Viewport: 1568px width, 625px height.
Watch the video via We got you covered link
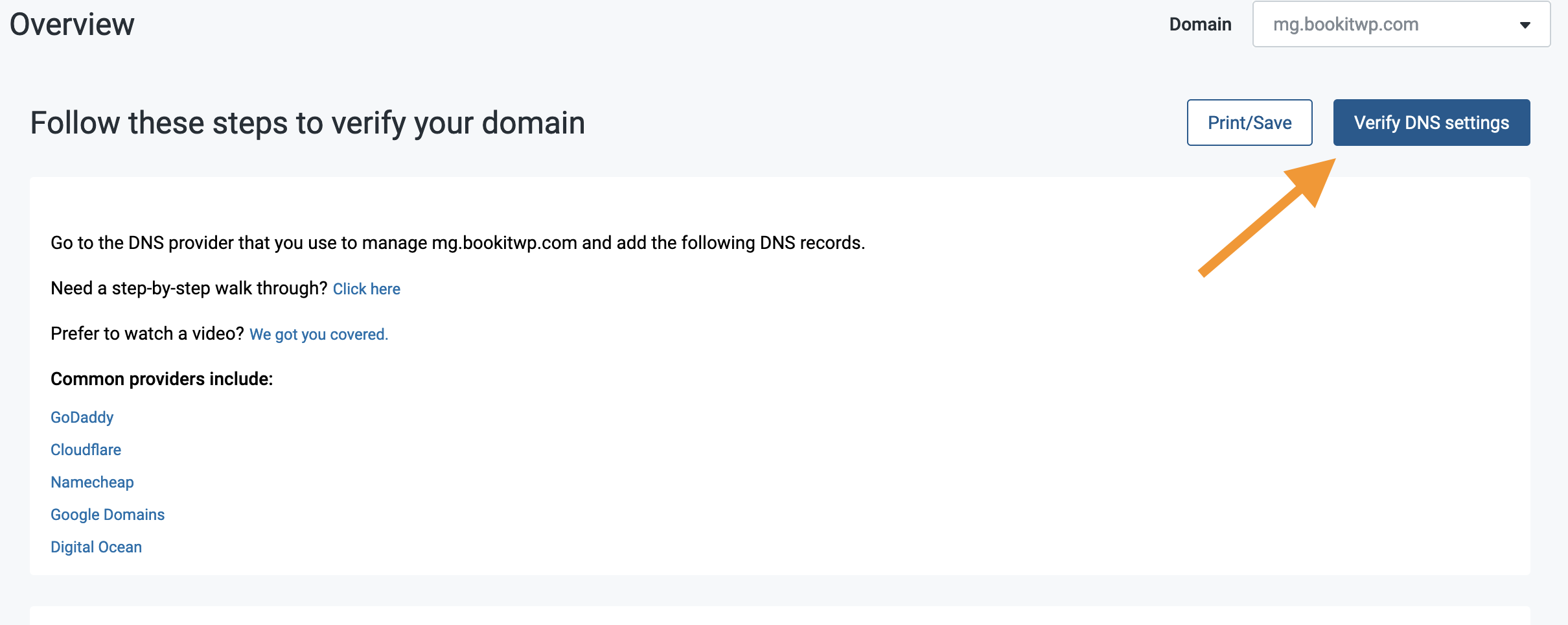pos(319,335)
